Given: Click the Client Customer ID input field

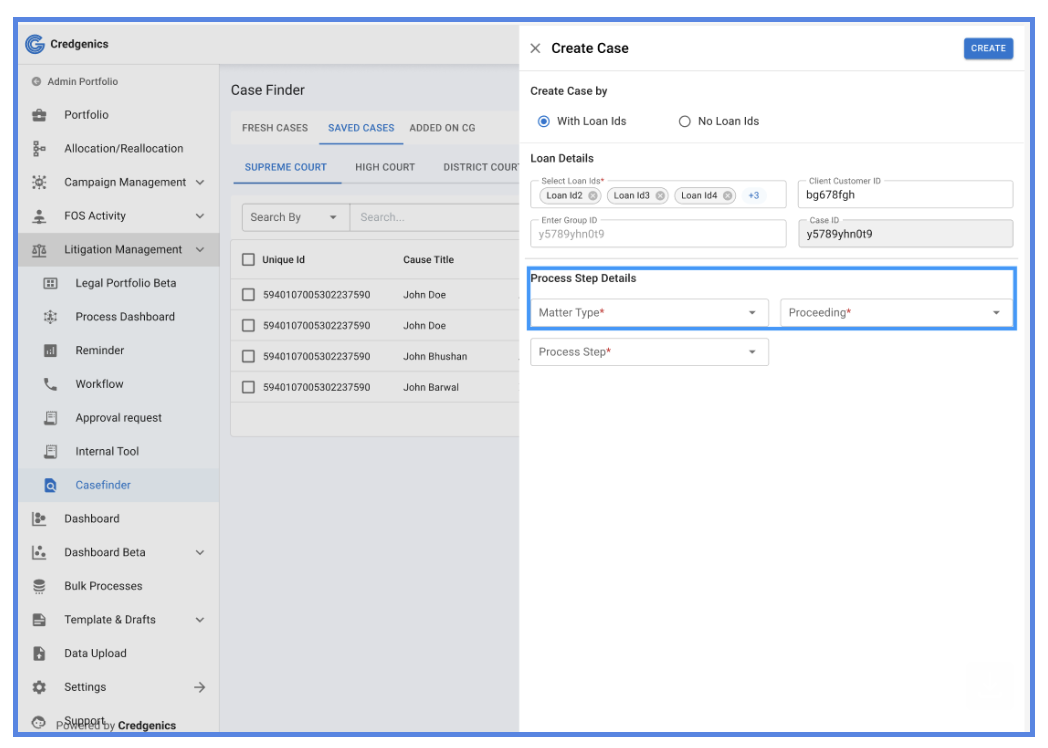Looking at the screenshot, I should click(x=904, y=195).
